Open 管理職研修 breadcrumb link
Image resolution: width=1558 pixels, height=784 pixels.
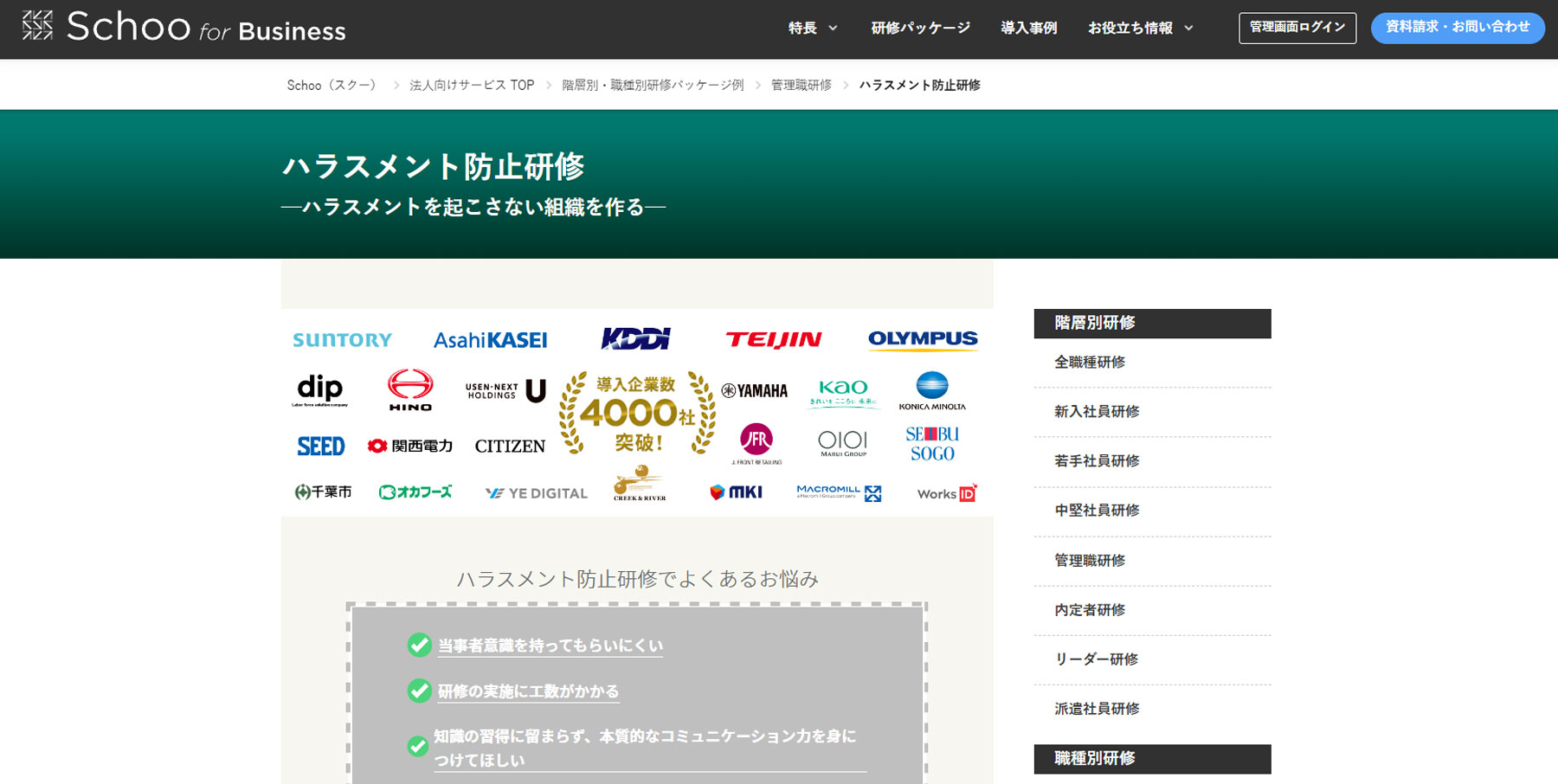802,85
